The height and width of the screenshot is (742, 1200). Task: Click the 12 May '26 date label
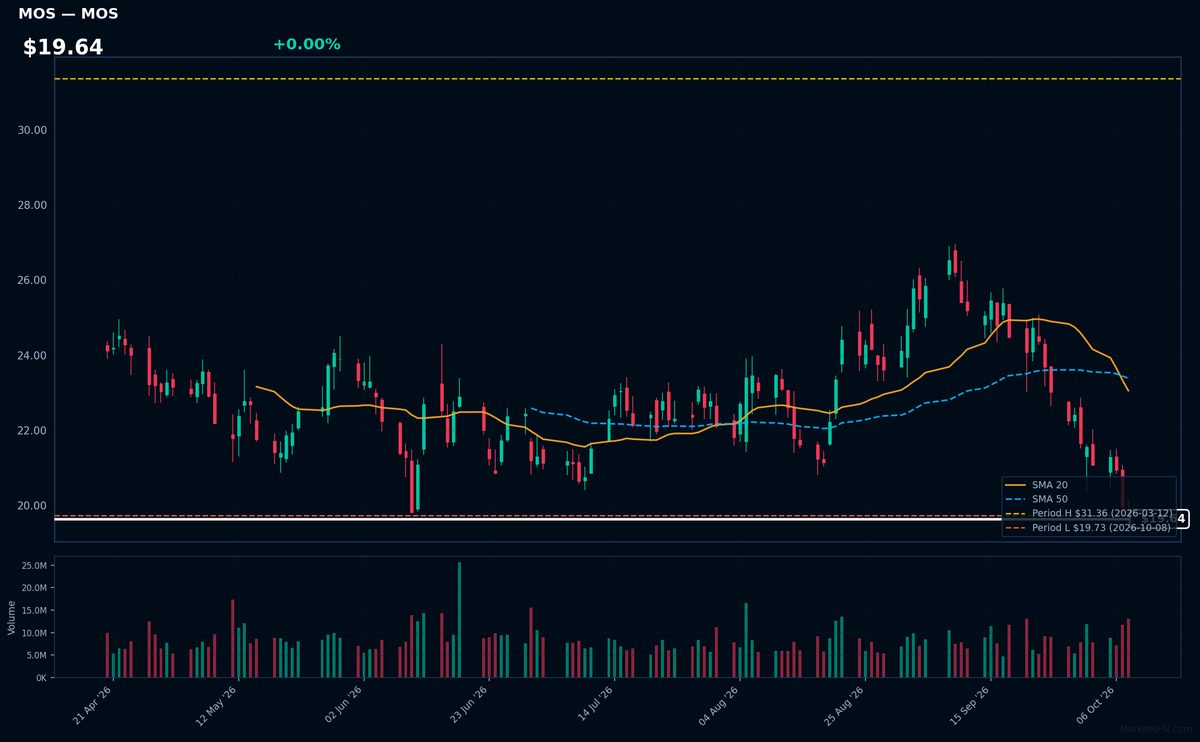click(x=217, y=705)
